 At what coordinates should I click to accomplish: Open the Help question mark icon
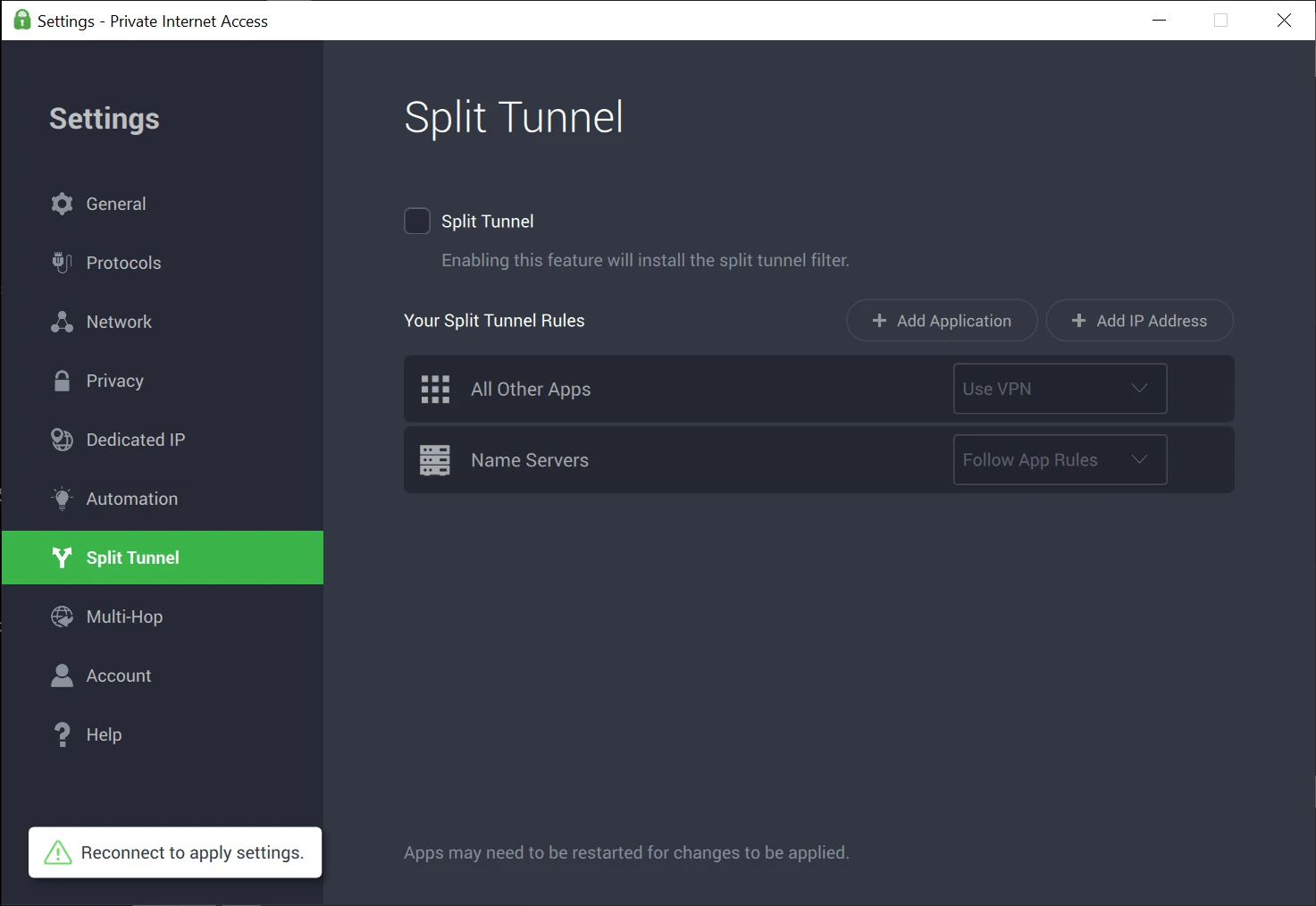tap(62, 734)
